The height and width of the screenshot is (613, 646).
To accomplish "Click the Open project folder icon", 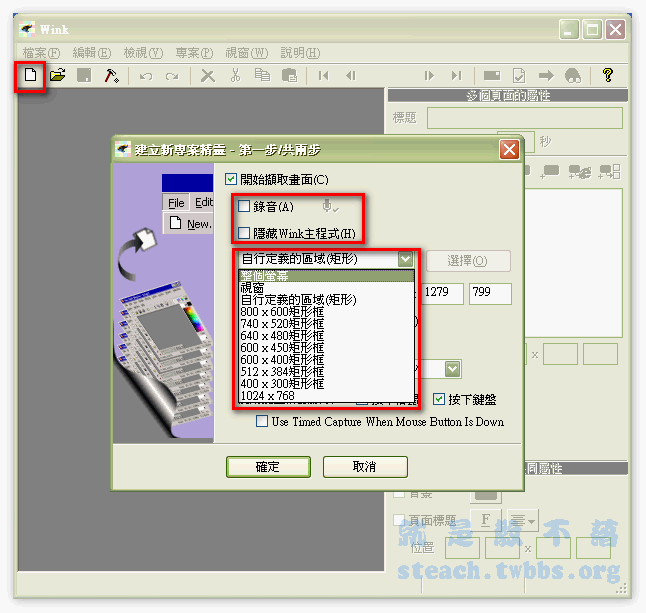I will 58,76.
